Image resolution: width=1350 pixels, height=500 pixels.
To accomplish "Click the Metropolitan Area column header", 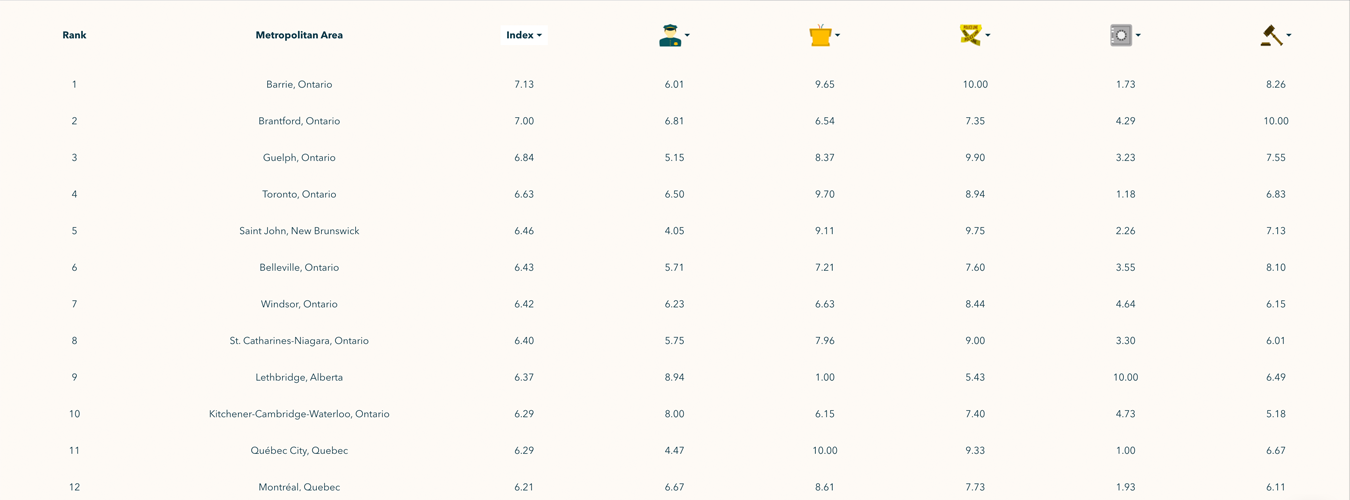I will (x=299, y=35).
